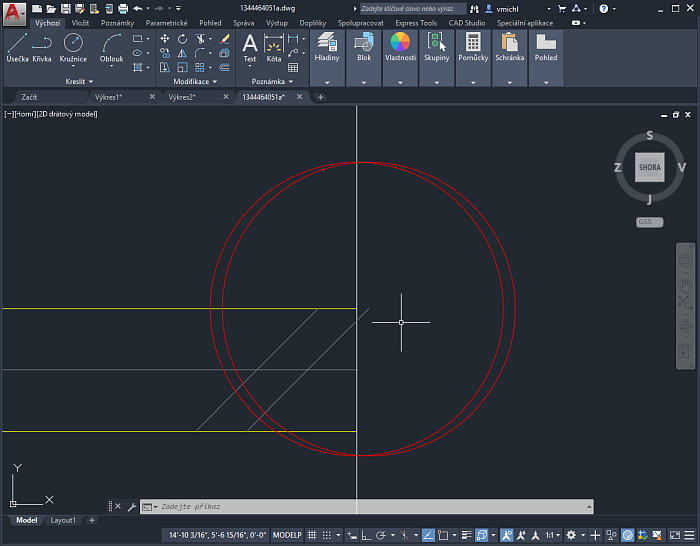Screen dimensions: 700x546
Task: Open the Vlastnosti color wheel panel
Action: tap(400, 46)
